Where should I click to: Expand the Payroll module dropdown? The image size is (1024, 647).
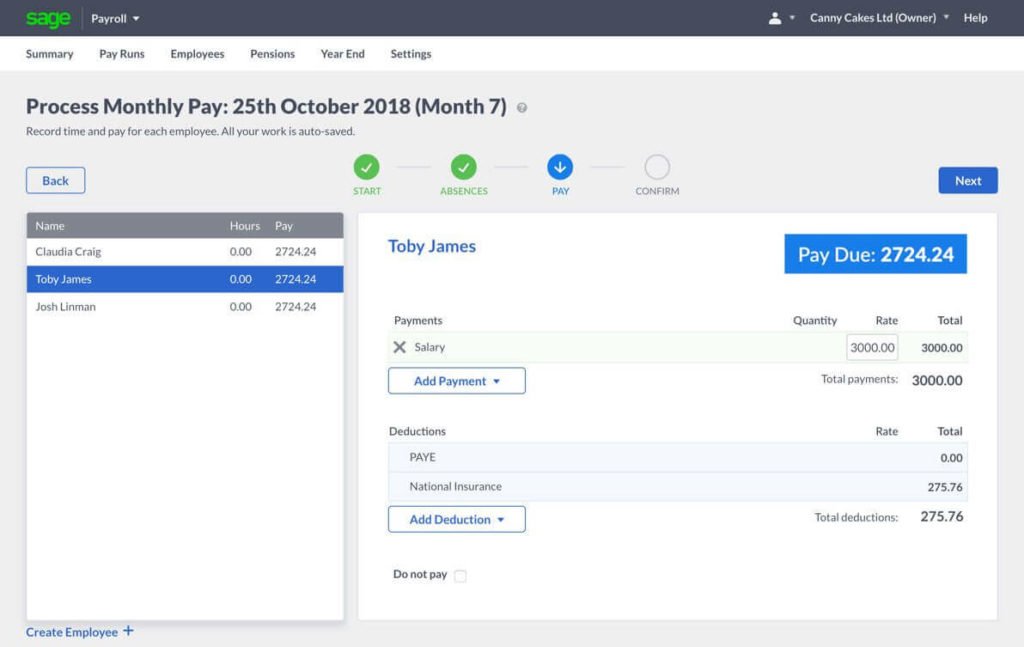point(115,18)
